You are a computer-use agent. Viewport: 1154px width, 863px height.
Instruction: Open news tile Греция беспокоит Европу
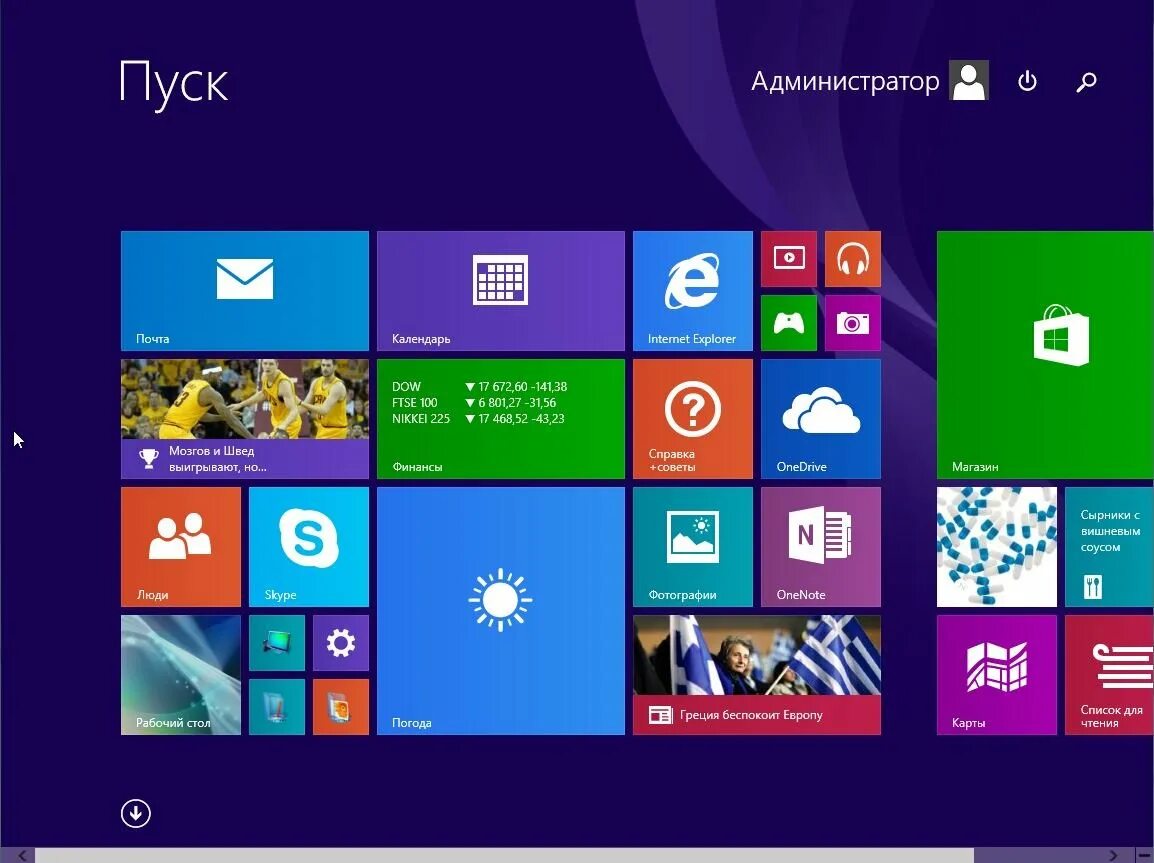(x=757, y=675)
